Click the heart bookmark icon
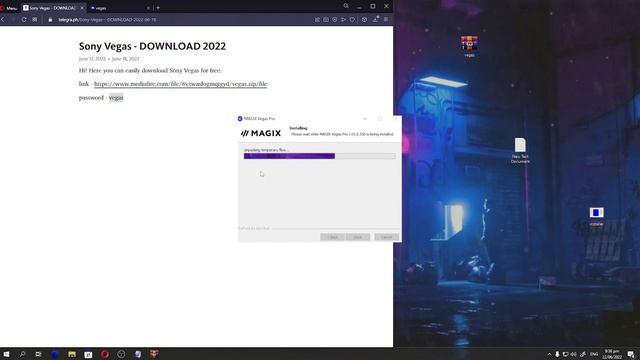The image size is (640, 360). 352,20
